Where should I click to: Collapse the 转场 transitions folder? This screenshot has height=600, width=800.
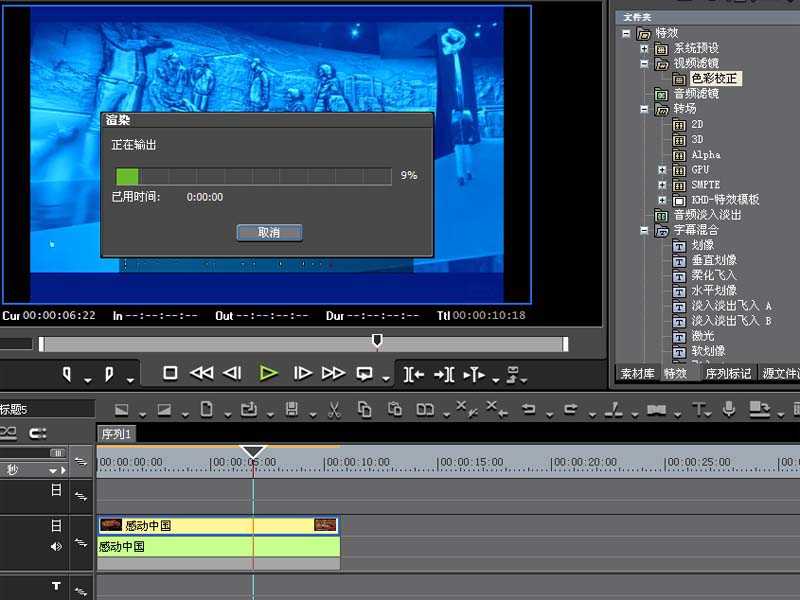tap(644, 109)
